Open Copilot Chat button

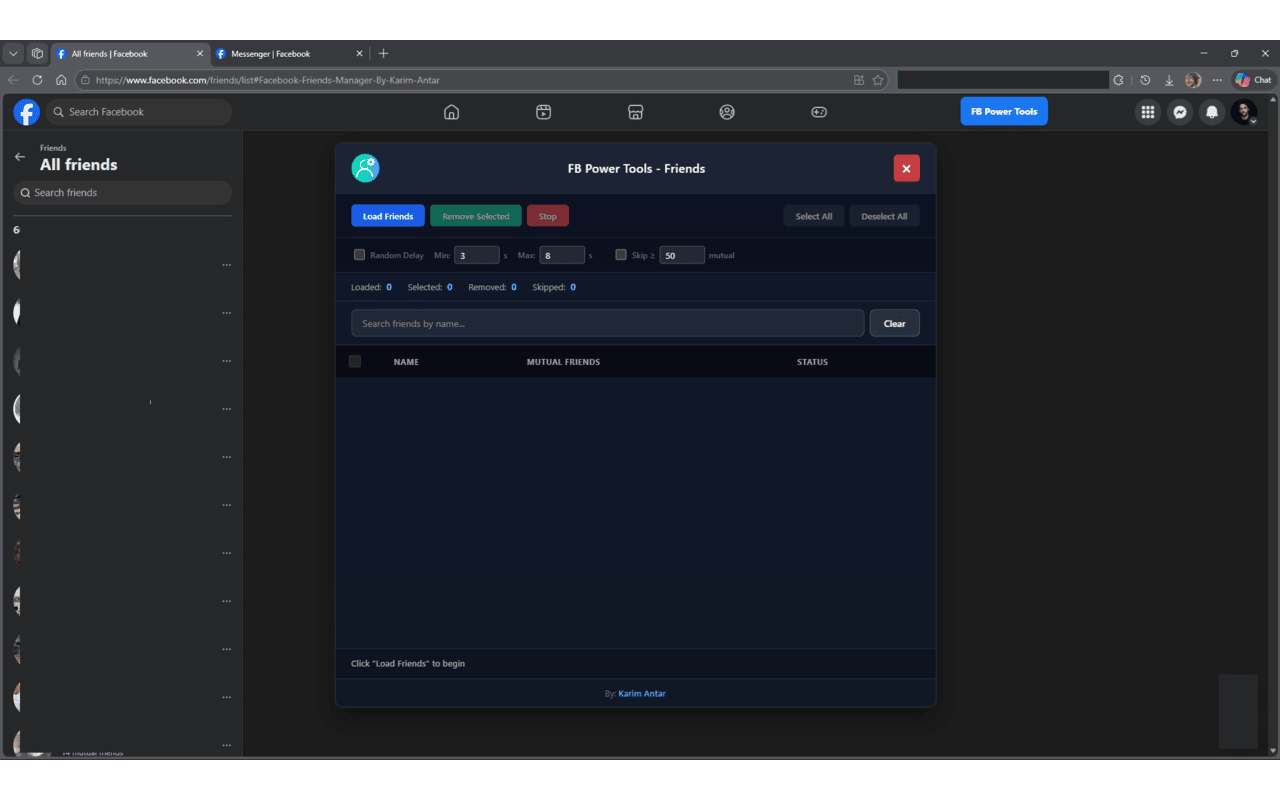(x=1253, y=80)
